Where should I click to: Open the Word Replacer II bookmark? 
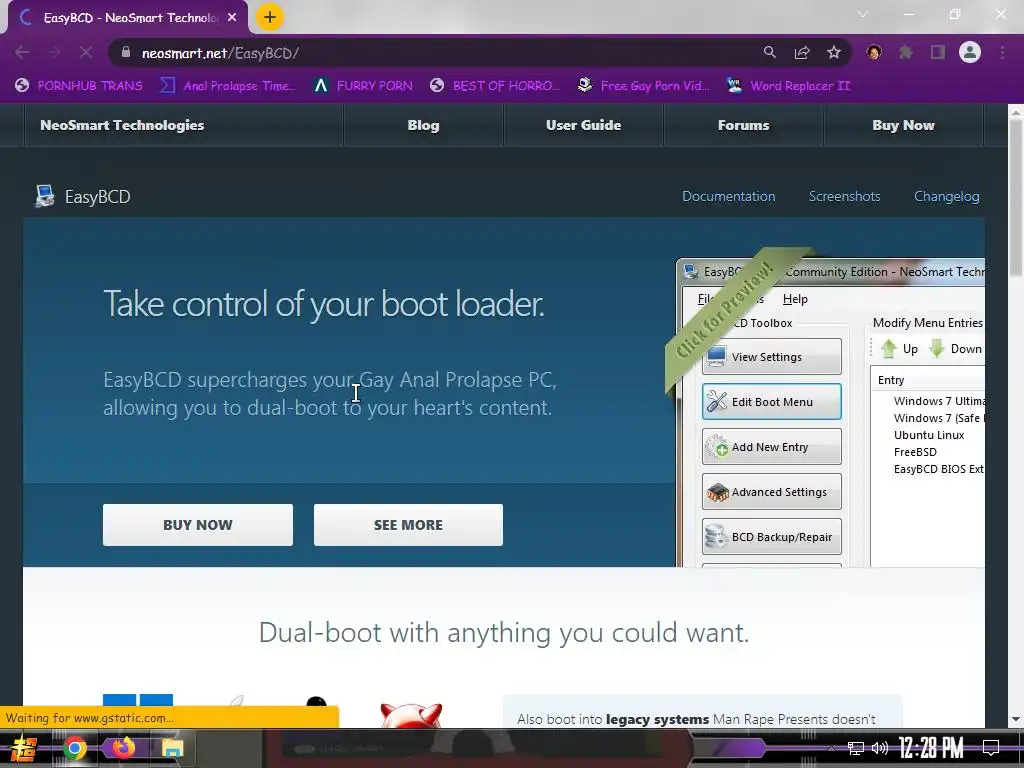[x=789, y=86]
